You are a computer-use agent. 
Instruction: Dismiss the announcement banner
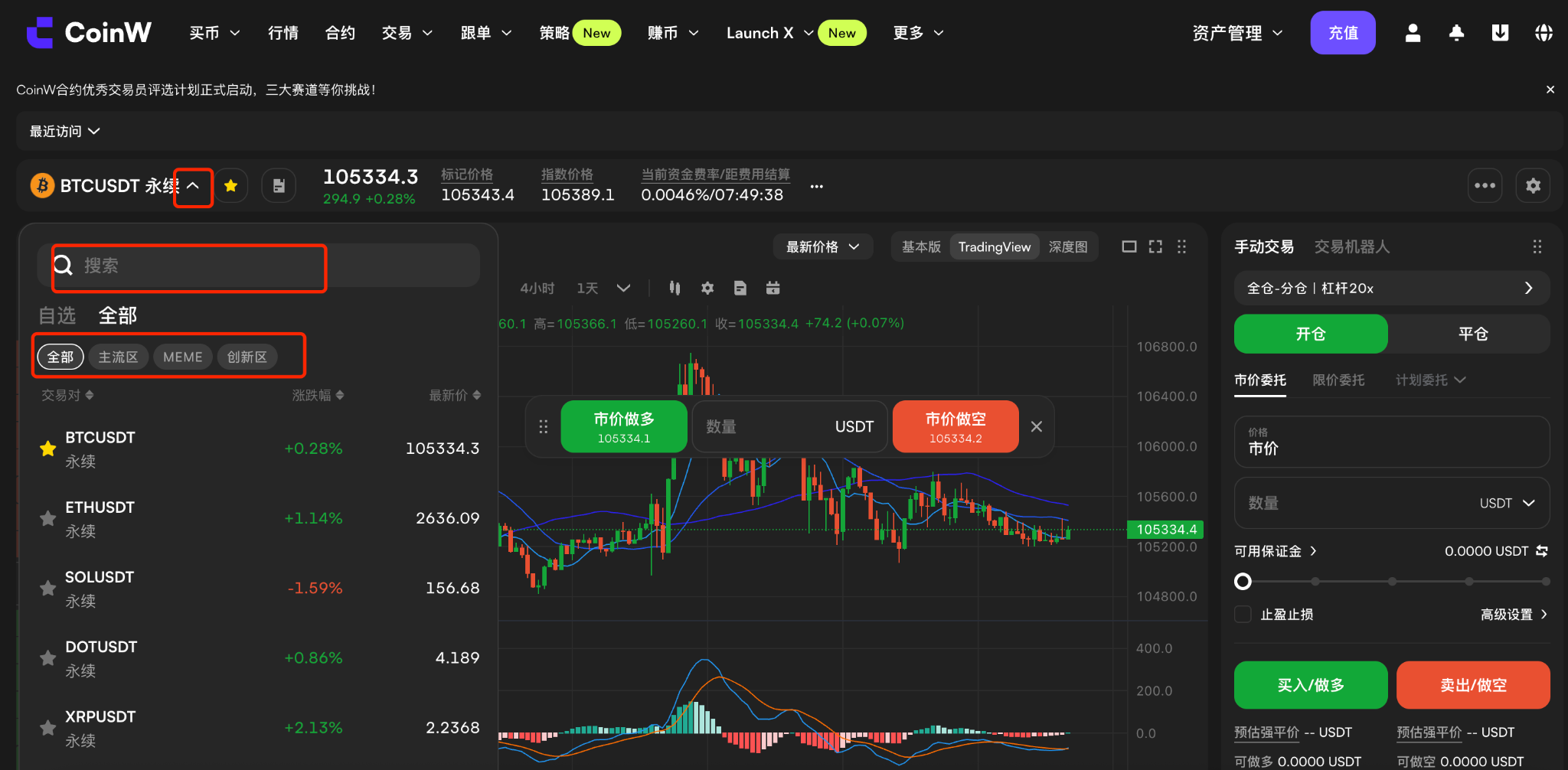tap(1550, 90)
